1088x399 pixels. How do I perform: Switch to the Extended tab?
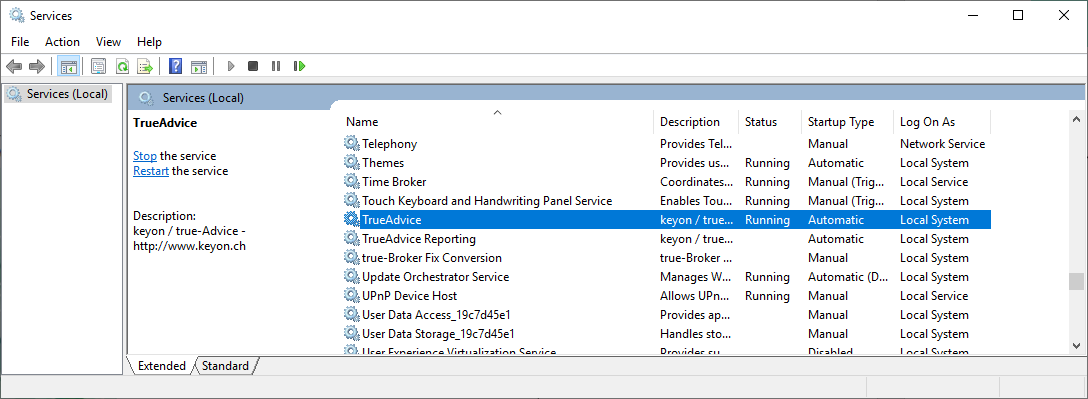tap(162, 366)
